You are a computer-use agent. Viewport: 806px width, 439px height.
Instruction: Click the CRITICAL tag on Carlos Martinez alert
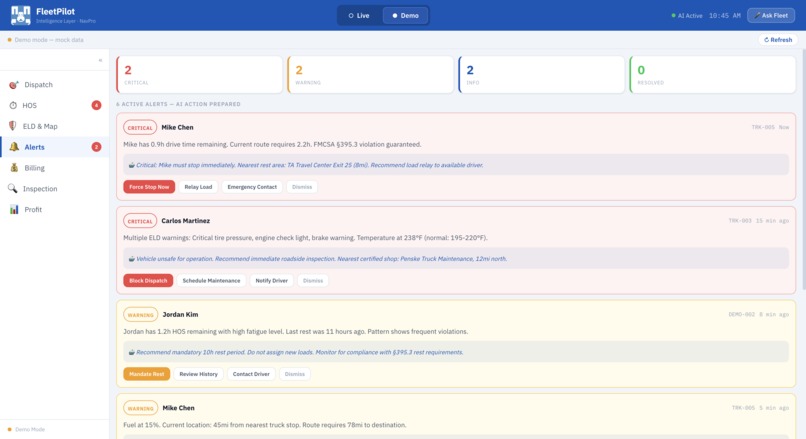[140, 221]
